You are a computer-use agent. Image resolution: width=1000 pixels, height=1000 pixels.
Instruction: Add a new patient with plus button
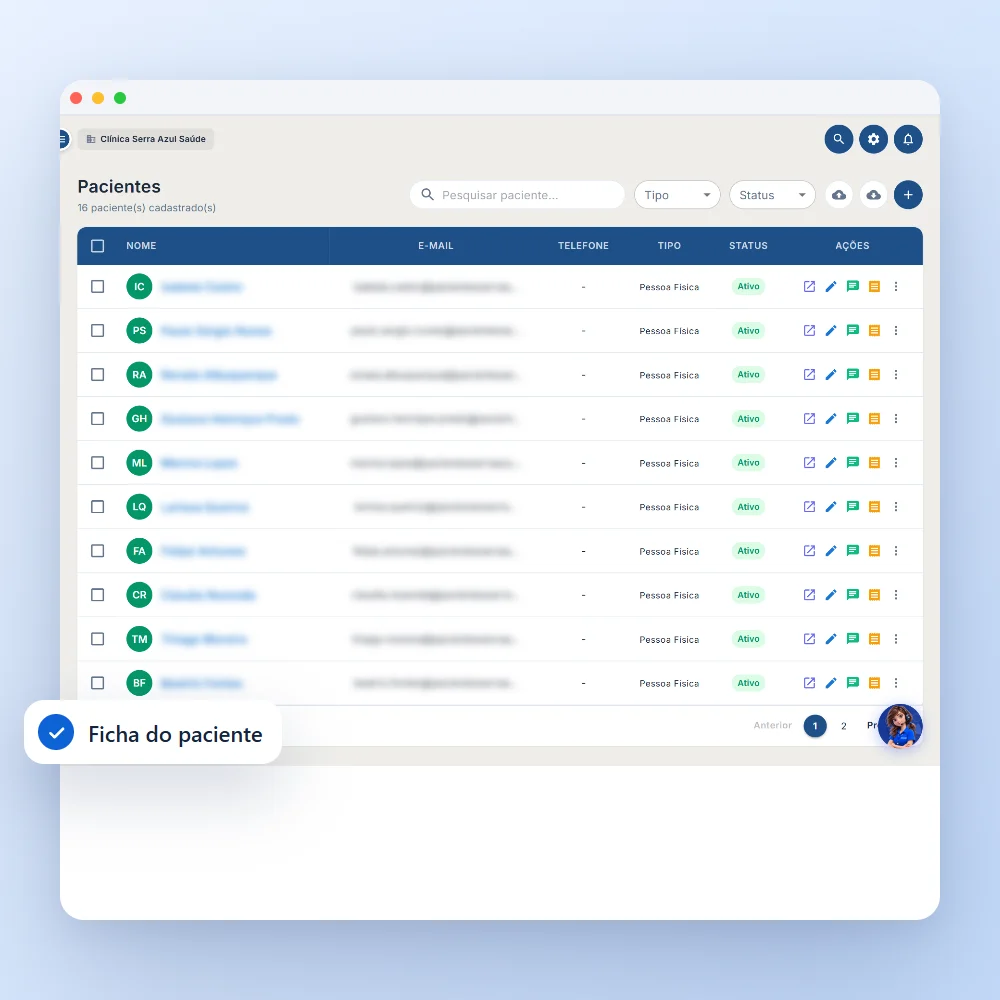pos(908,195)
